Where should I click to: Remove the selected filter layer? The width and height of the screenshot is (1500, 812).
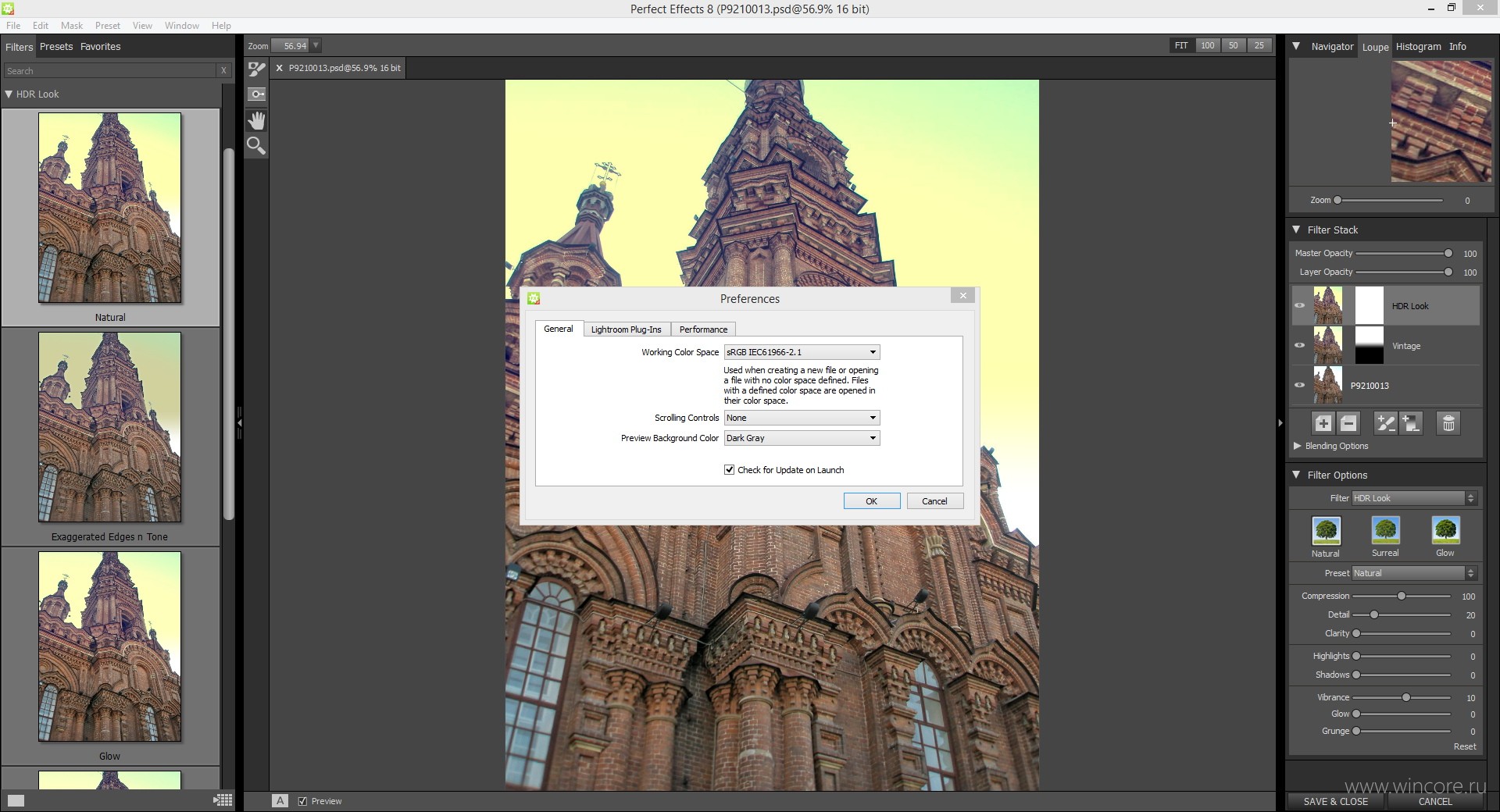(x=1348, y=423)
